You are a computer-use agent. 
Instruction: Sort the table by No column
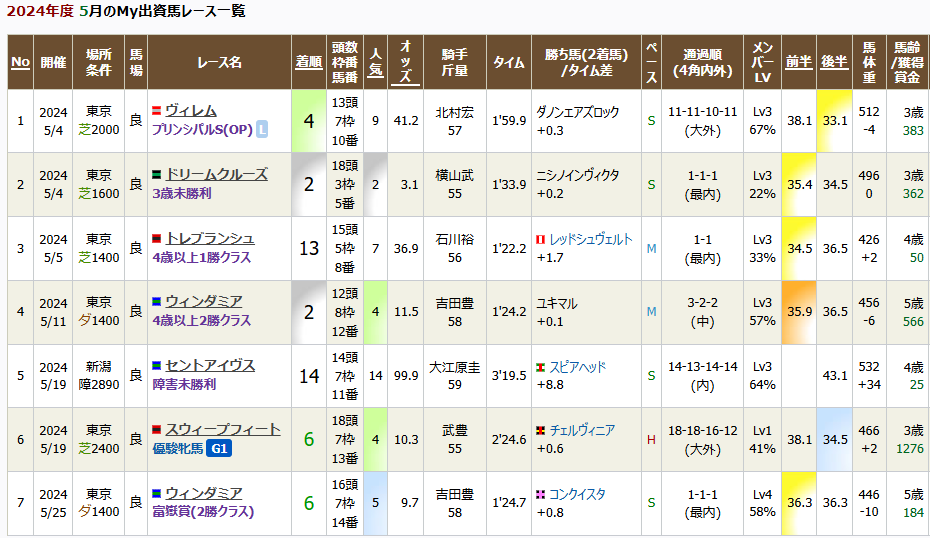(20, 62)
